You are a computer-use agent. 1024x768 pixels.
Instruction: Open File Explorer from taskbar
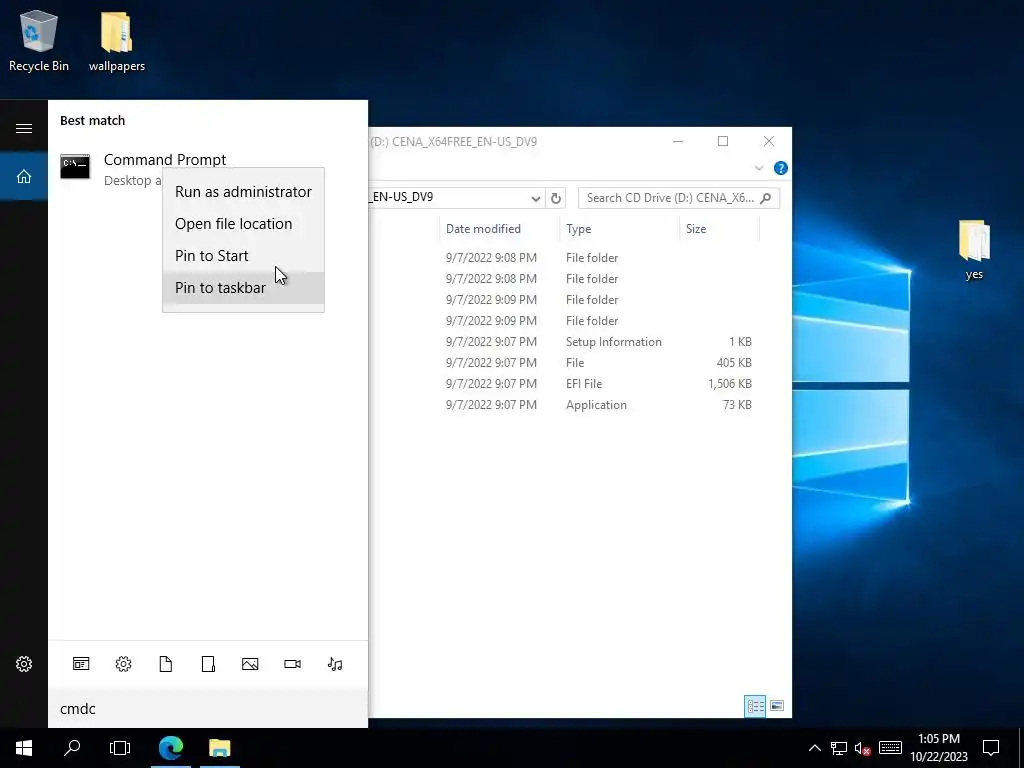(219, 748)
